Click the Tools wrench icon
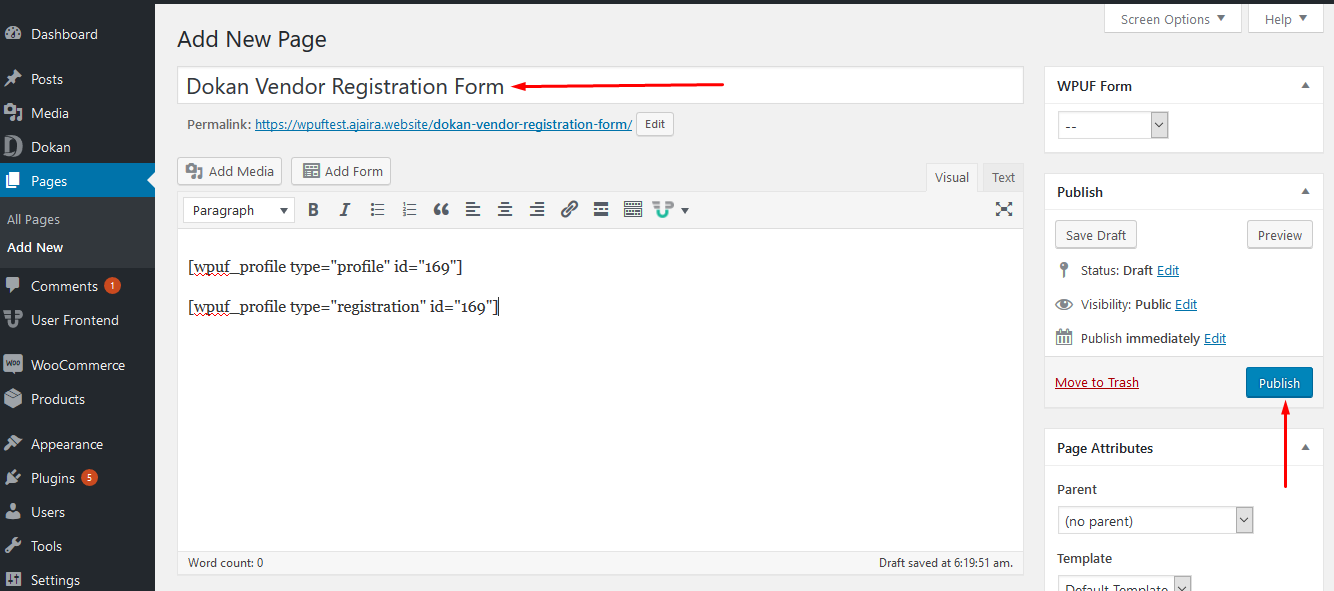 pyautogui.click(x=13, y=546)
